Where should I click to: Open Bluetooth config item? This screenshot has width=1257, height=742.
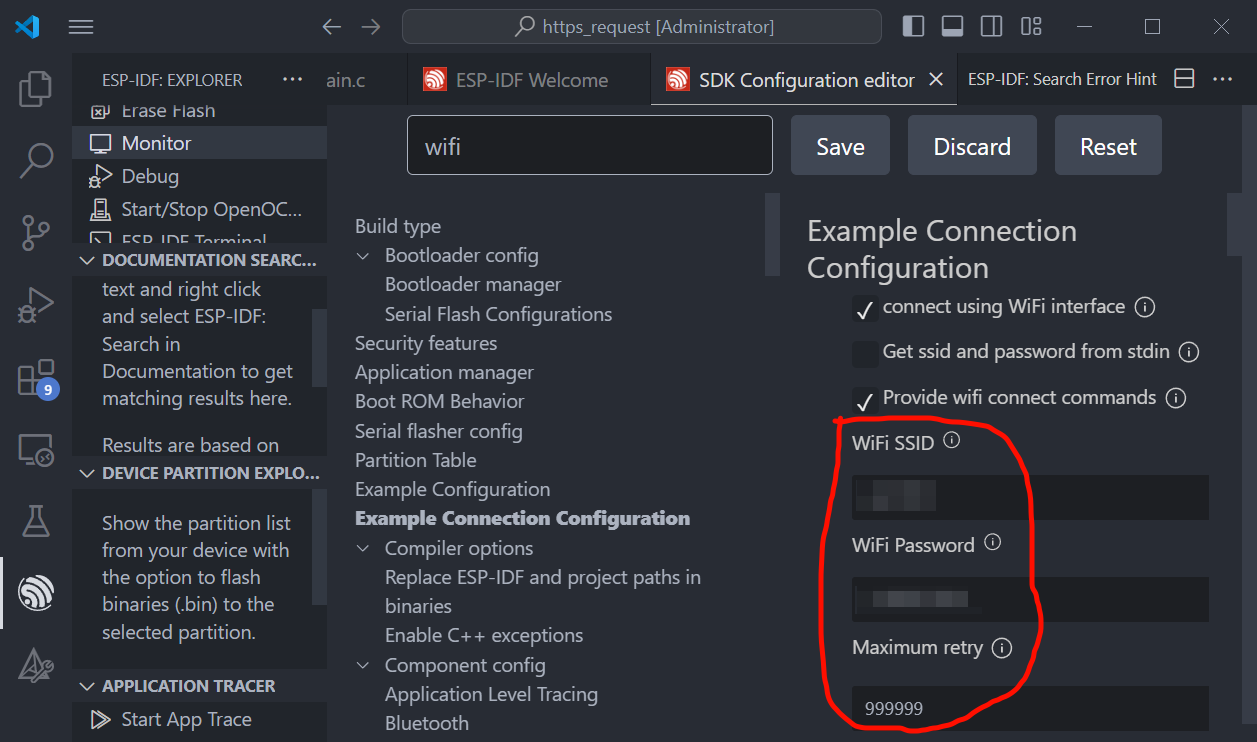[x=427, y=723]
